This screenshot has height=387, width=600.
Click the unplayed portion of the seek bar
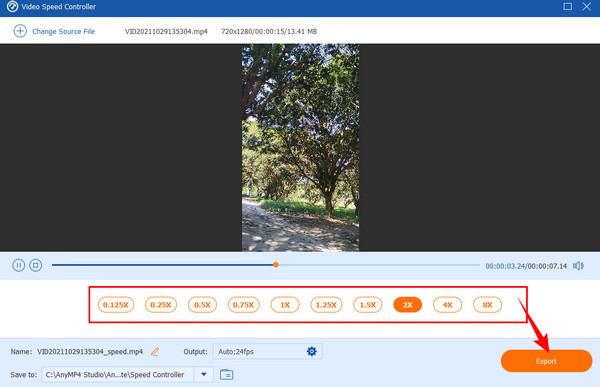pyautogui.click(x=379, y=265)
